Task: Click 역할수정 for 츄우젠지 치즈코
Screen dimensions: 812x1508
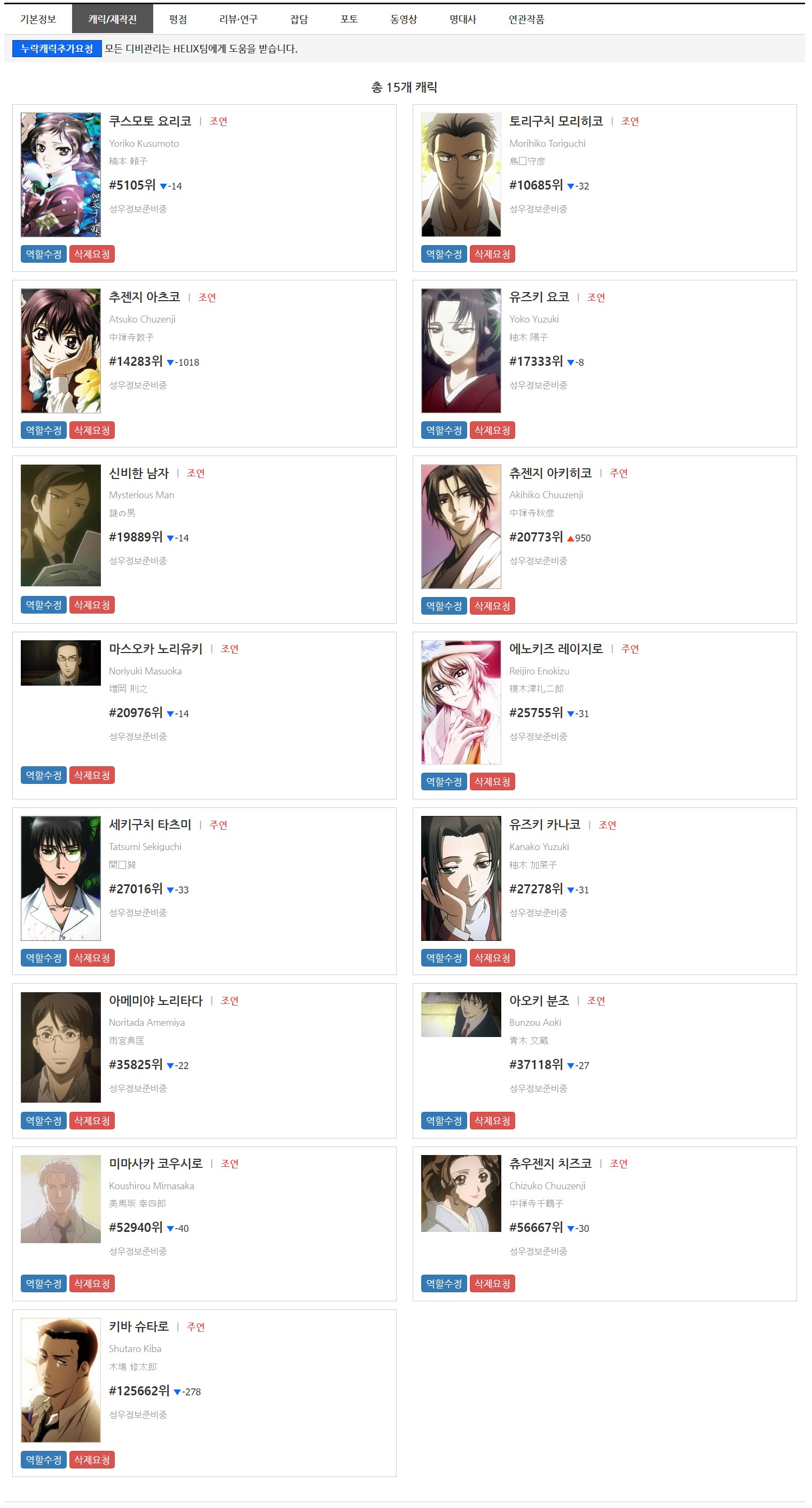Action: click(x=444, y=1283)
